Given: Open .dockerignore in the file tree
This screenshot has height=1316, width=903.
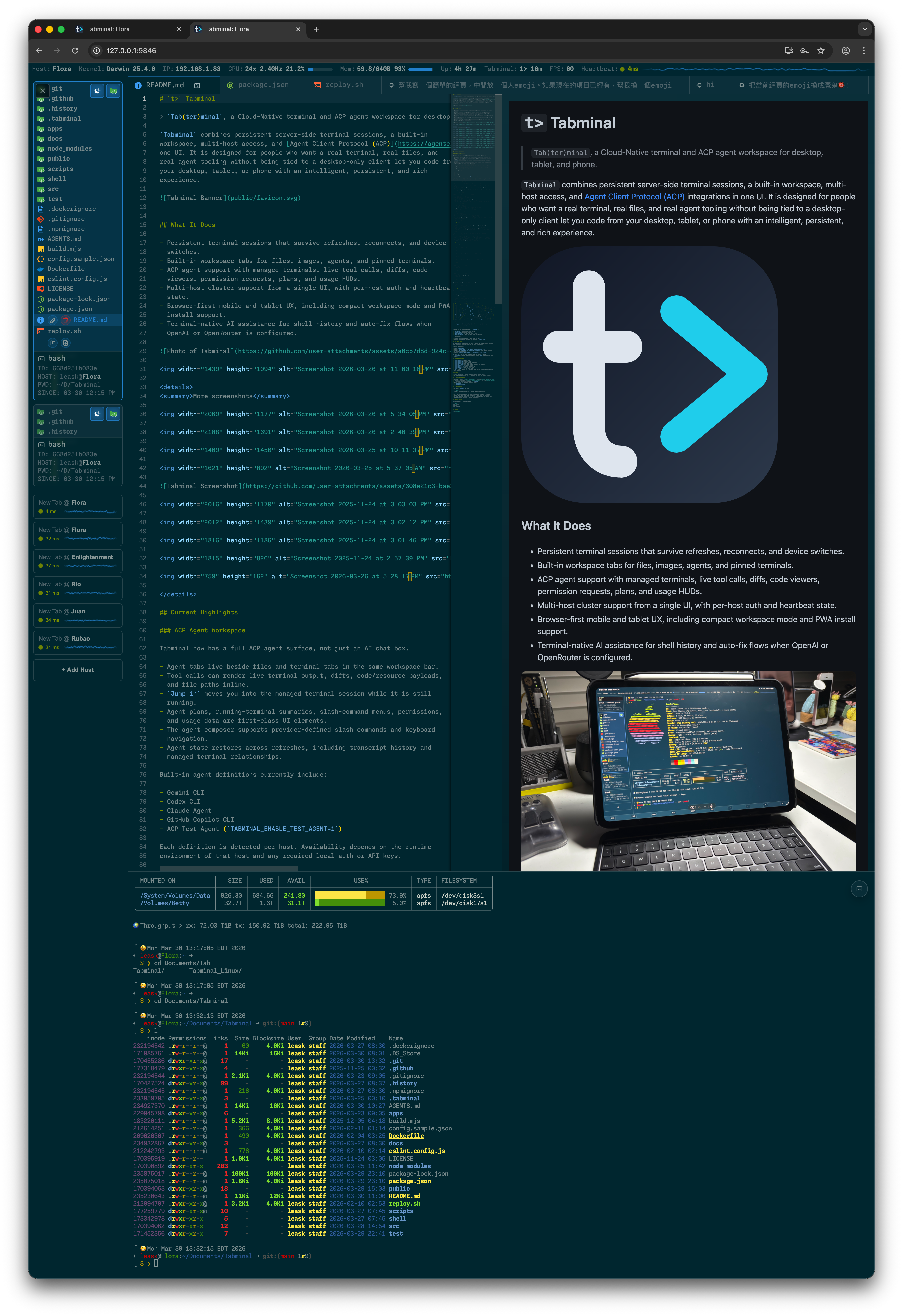Looking at the screenshot, I should pyautogui.click(x=78, y=209).
